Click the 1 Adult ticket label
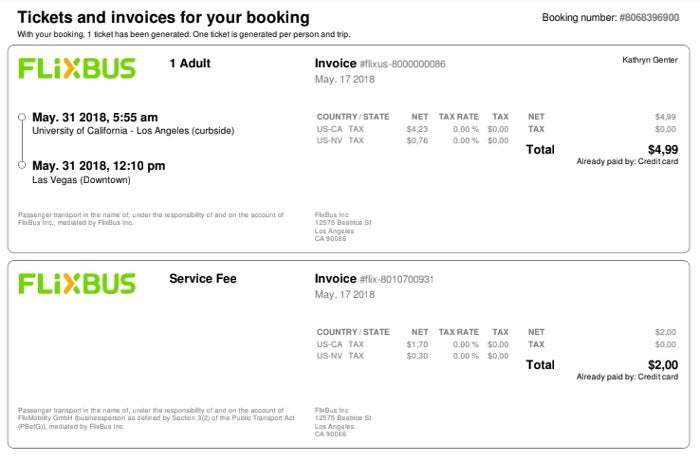The image size is (700, 461). (x=190, y=63)
